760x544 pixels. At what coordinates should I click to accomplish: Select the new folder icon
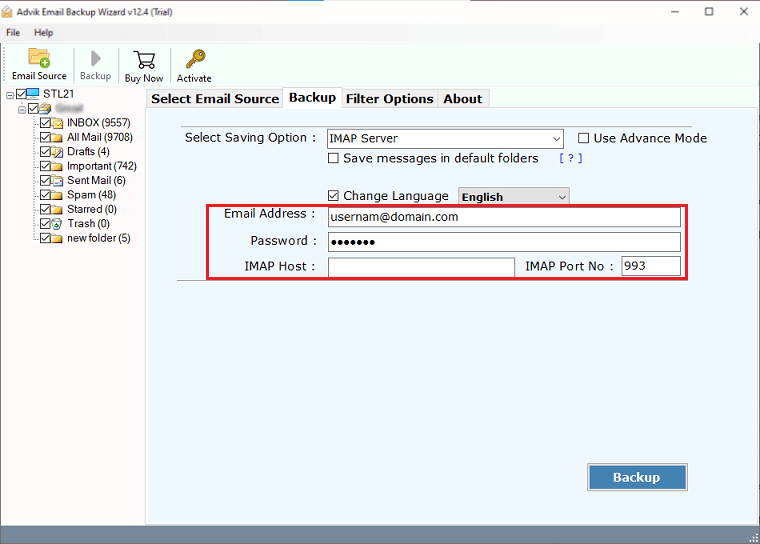pyautogui.click(x=57, y=238)
